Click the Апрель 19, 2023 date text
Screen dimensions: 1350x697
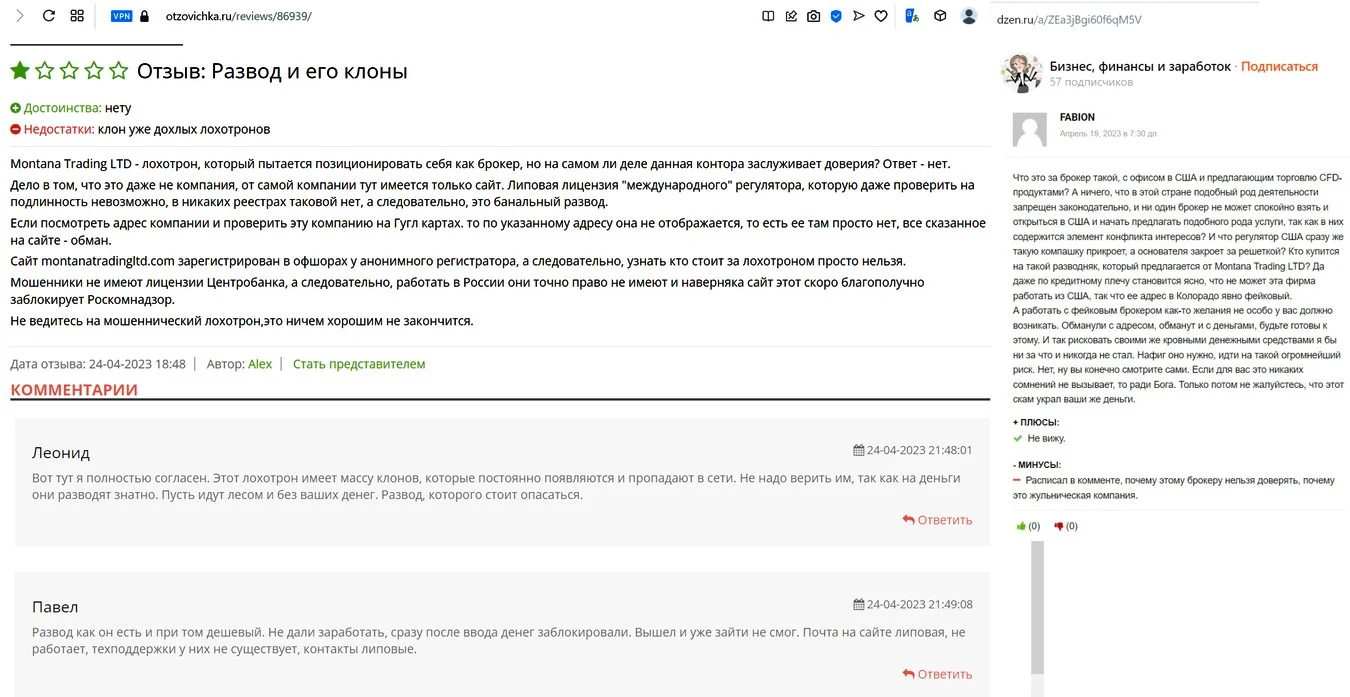point(1108,133)
